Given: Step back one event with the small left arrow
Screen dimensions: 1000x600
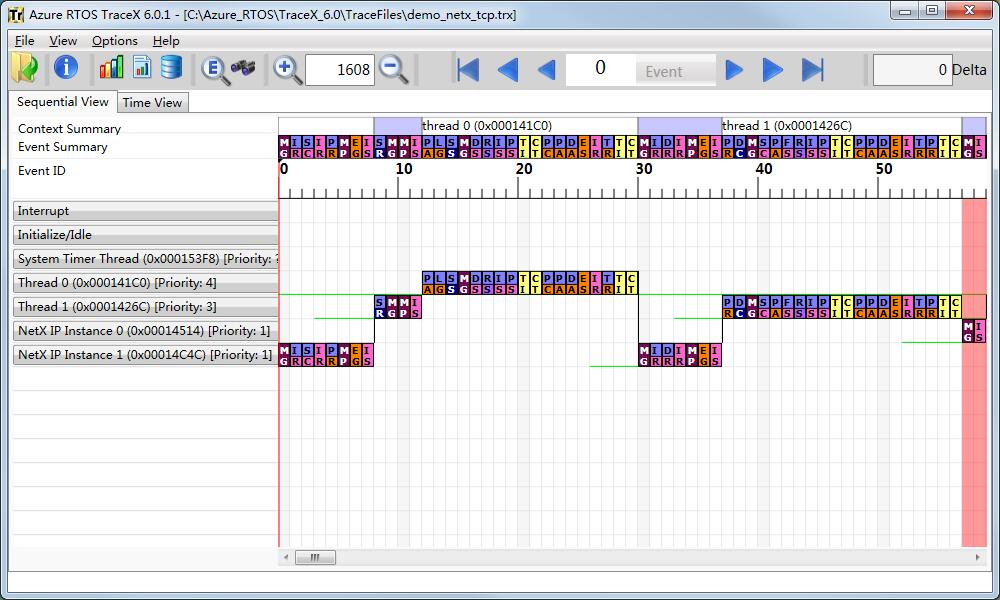Looking at the screenshot, I should 547,70.
